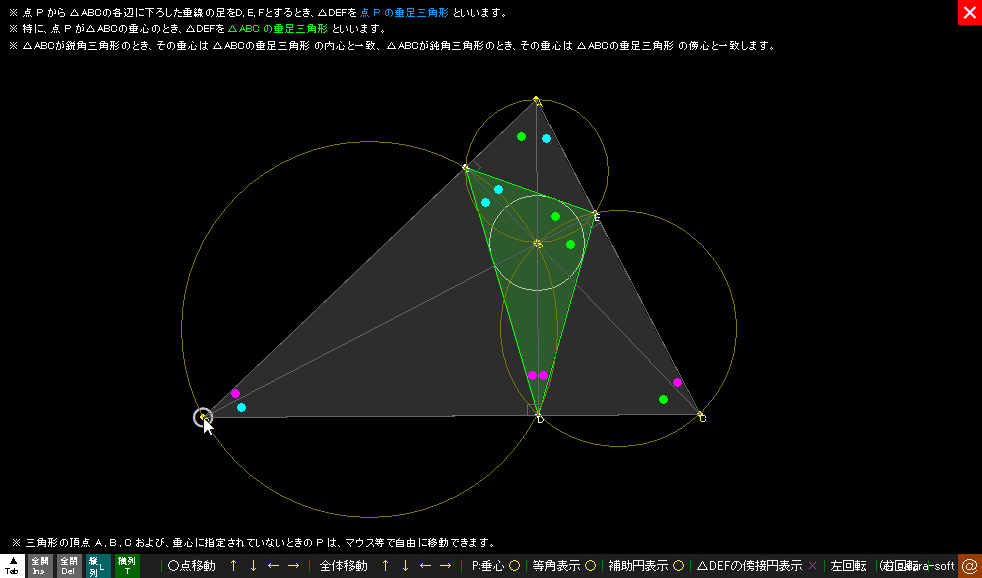The width and height of the screenshot is (982, 578).
Task: Click vertex D at the triangle base
Action: pyautogui.click(x=539, y=415)
